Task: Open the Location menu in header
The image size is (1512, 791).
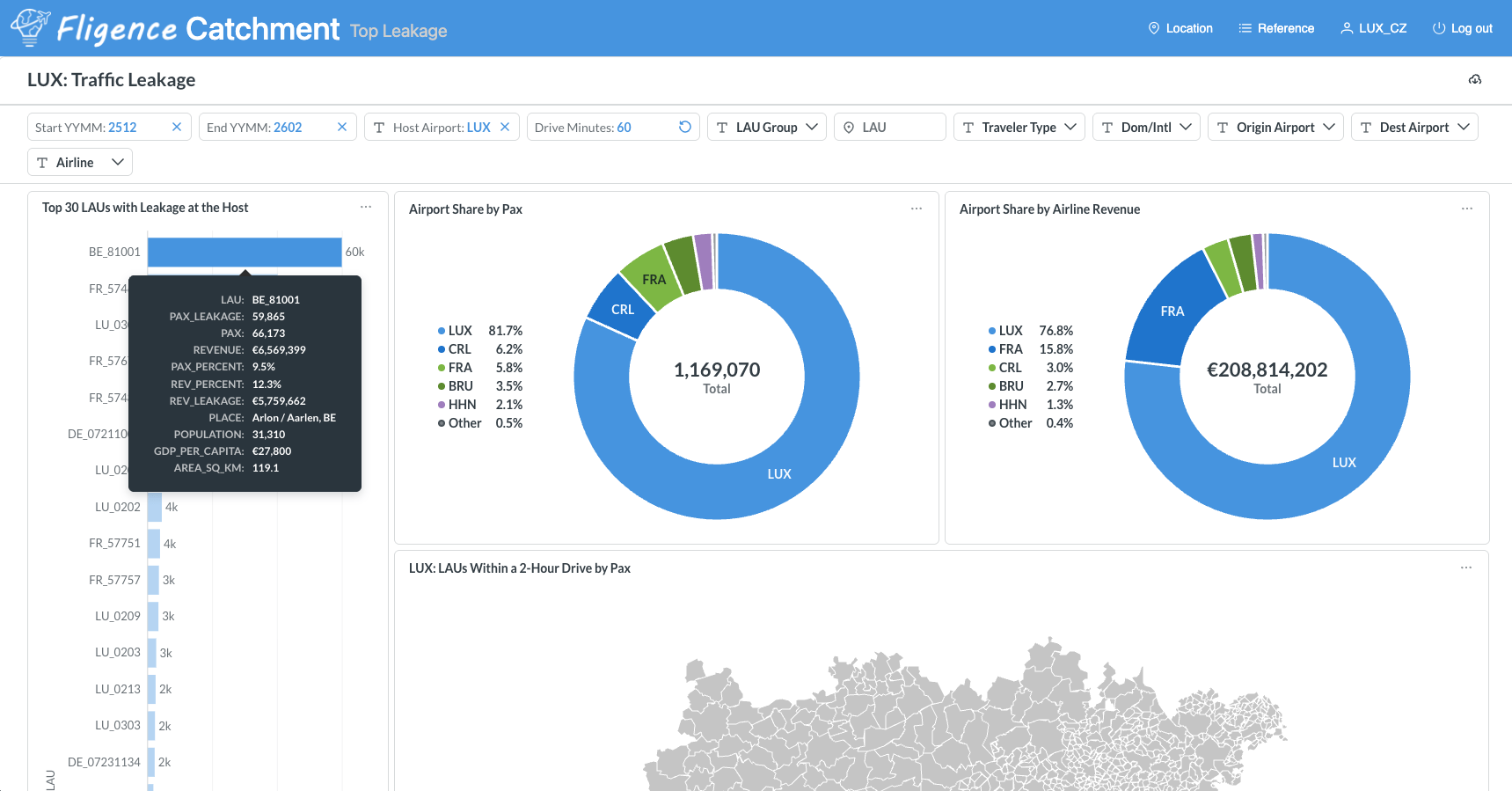Action: pyautogui.click(x=1180, y=28)
